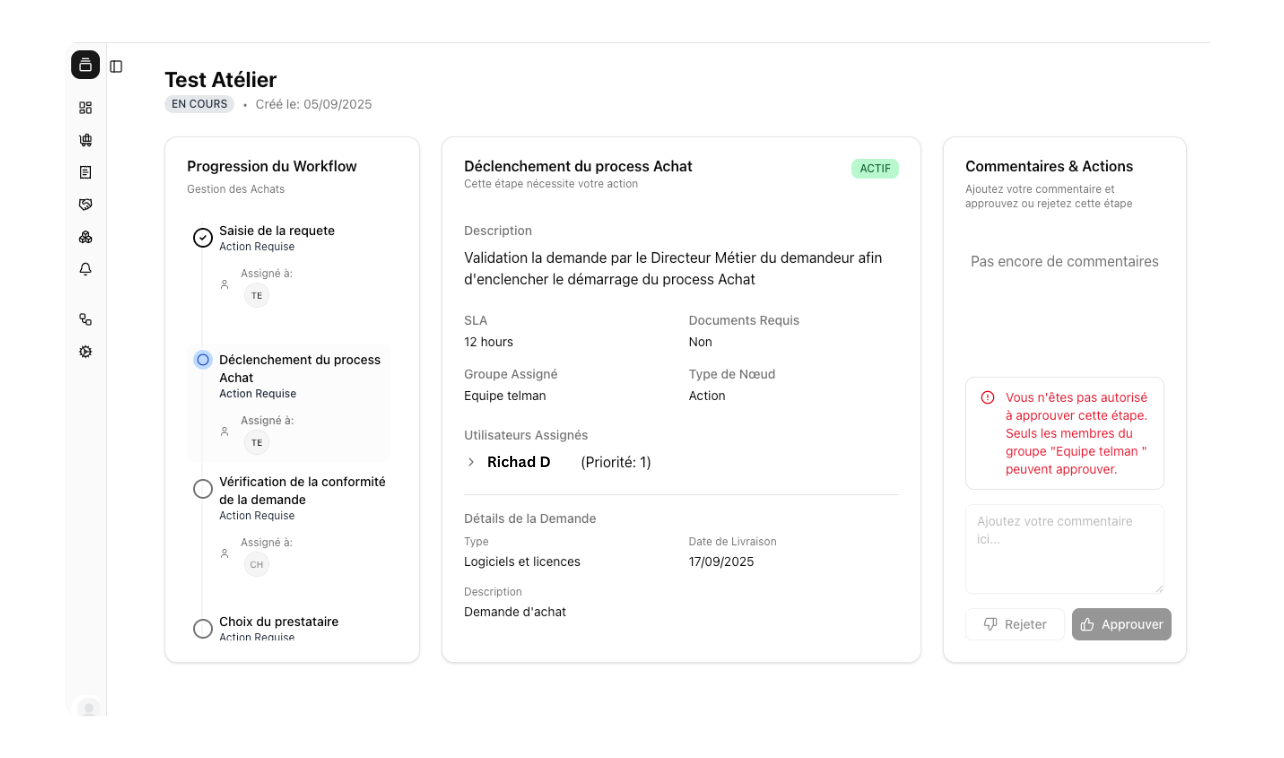The width and height of the screenshot is (1284, 758).
Task: Open settings with the gear icon
Action: [85, 351]
